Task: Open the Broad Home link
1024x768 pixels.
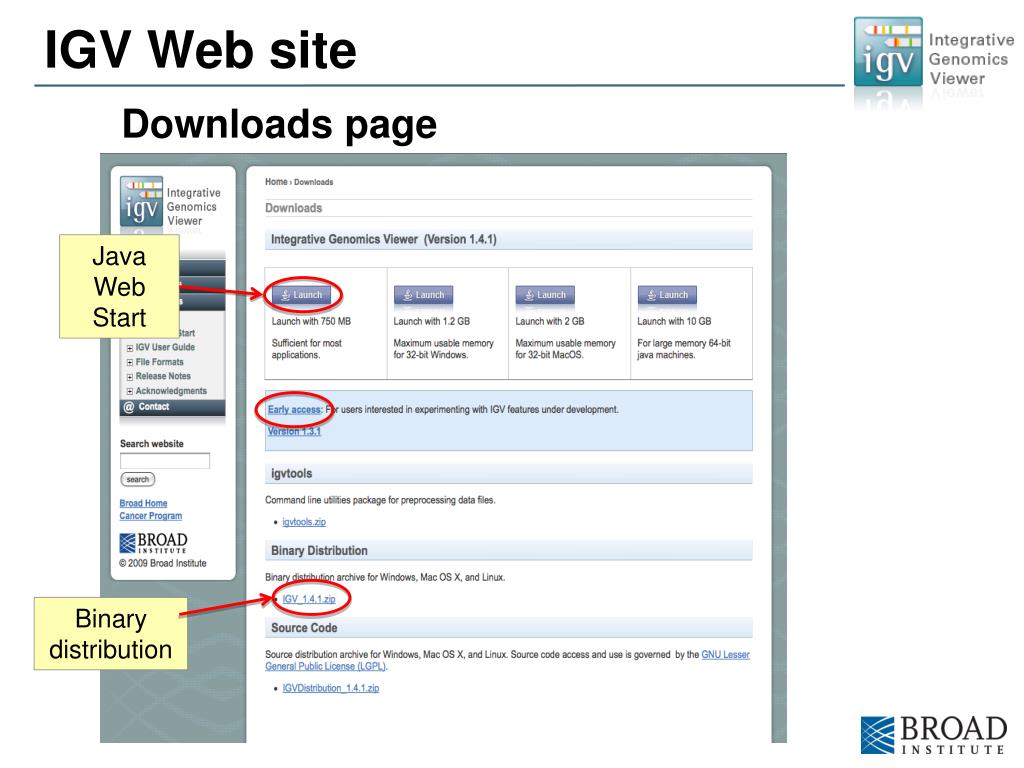Action: tap(143, 504)
